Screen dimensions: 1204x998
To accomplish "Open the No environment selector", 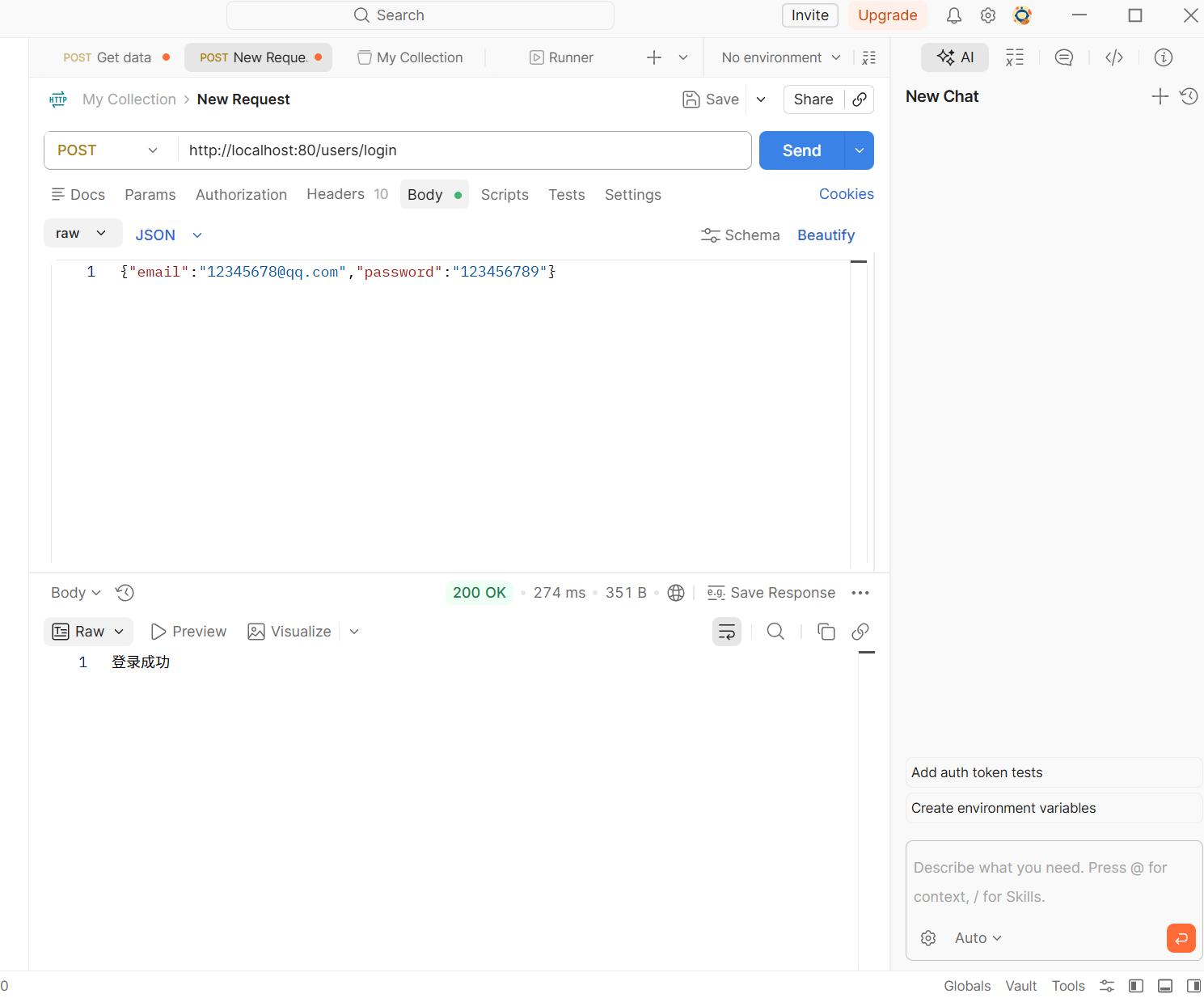I will tap(781, 57).
